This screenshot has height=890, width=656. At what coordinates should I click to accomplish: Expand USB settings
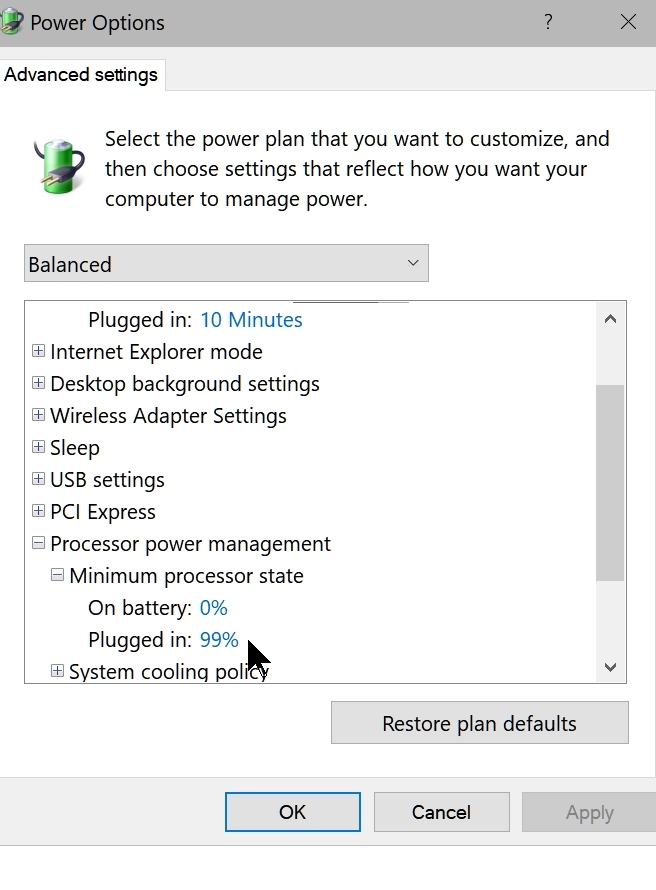pyautogui.click(x=38, y=480)
